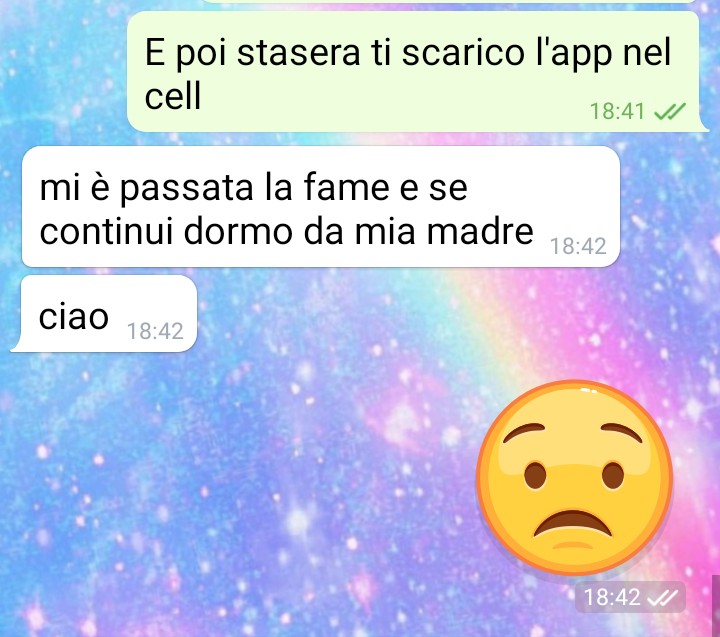Viewport: 720px width, 637px height.
Task: Click the word 'cell' in sent message
Action: point(173,96)
